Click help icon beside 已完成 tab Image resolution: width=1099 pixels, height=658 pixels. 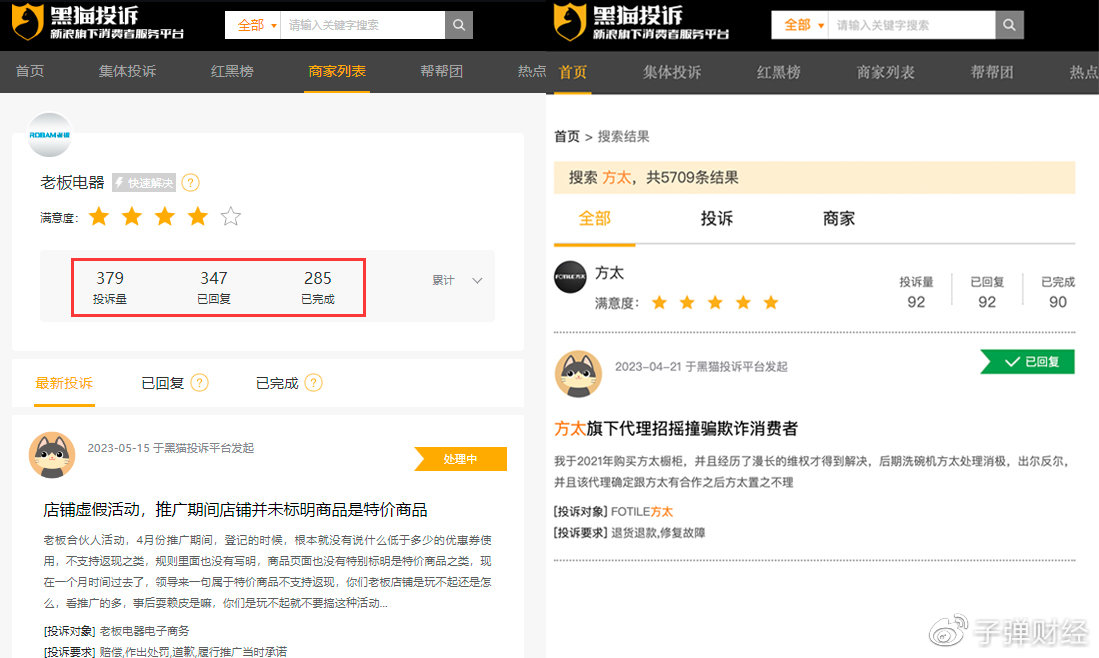[314, 383]
